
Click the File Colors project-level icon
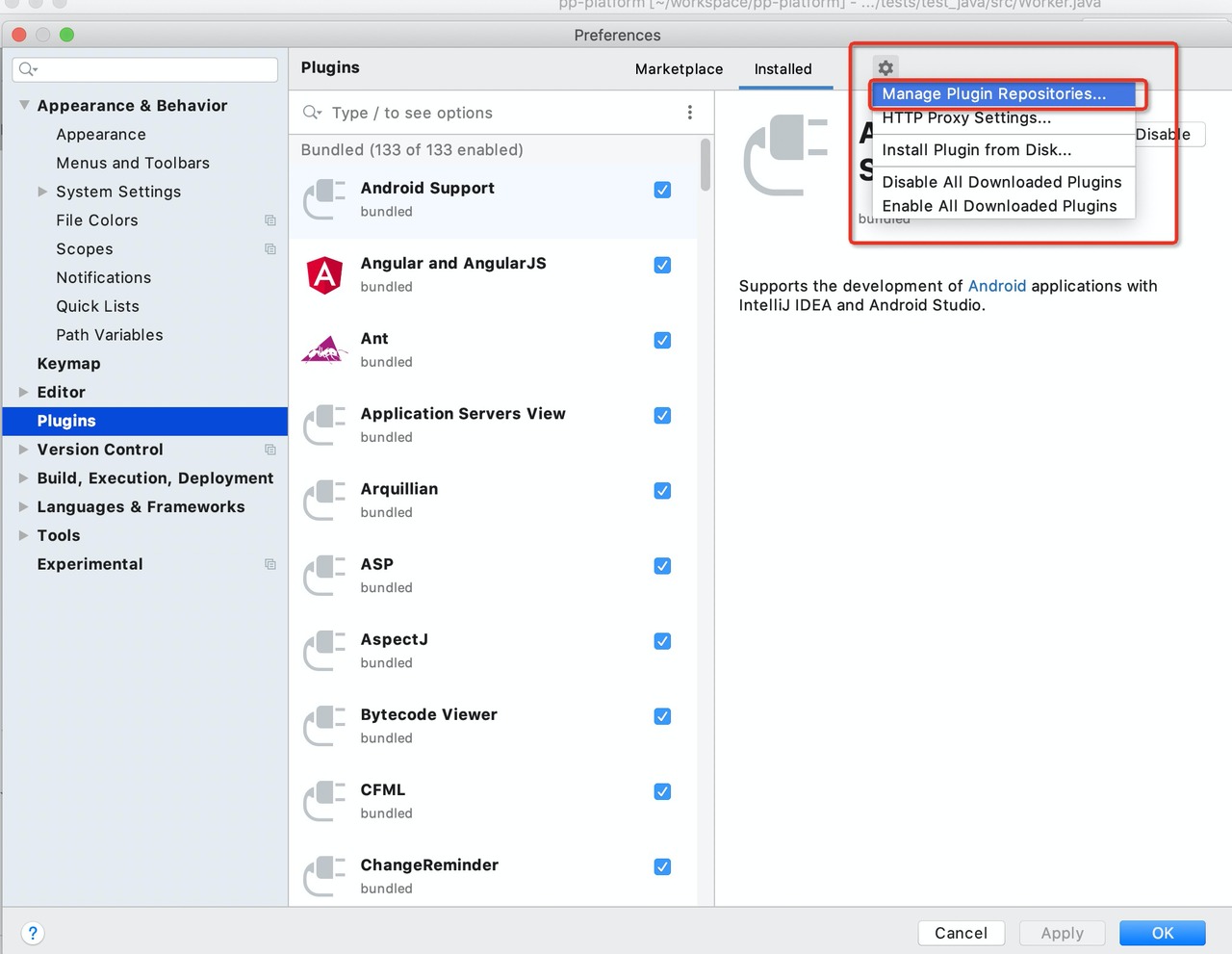(x=270, y=220)
